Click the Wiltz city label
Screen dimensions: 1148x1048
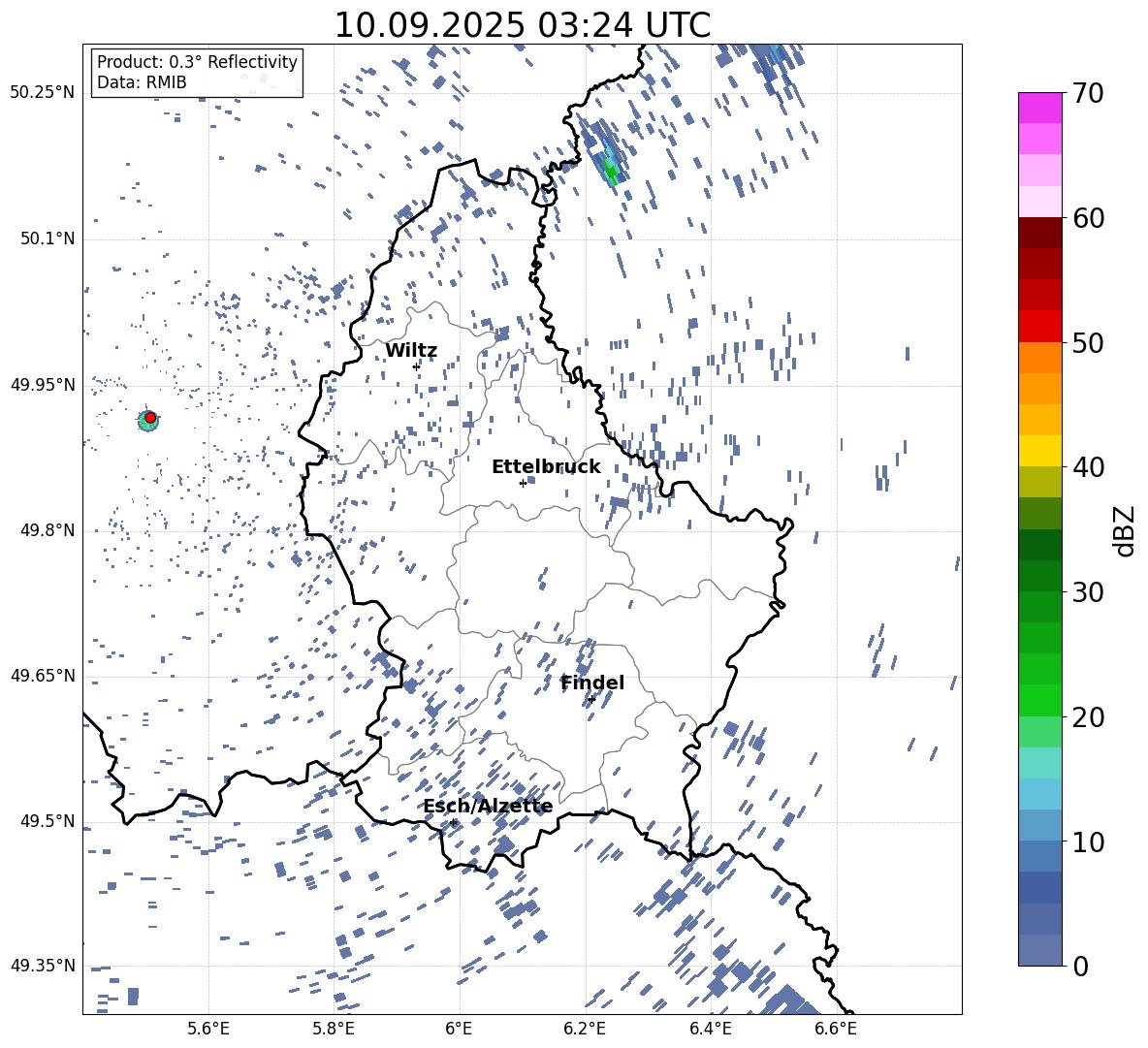click(411, 351)
